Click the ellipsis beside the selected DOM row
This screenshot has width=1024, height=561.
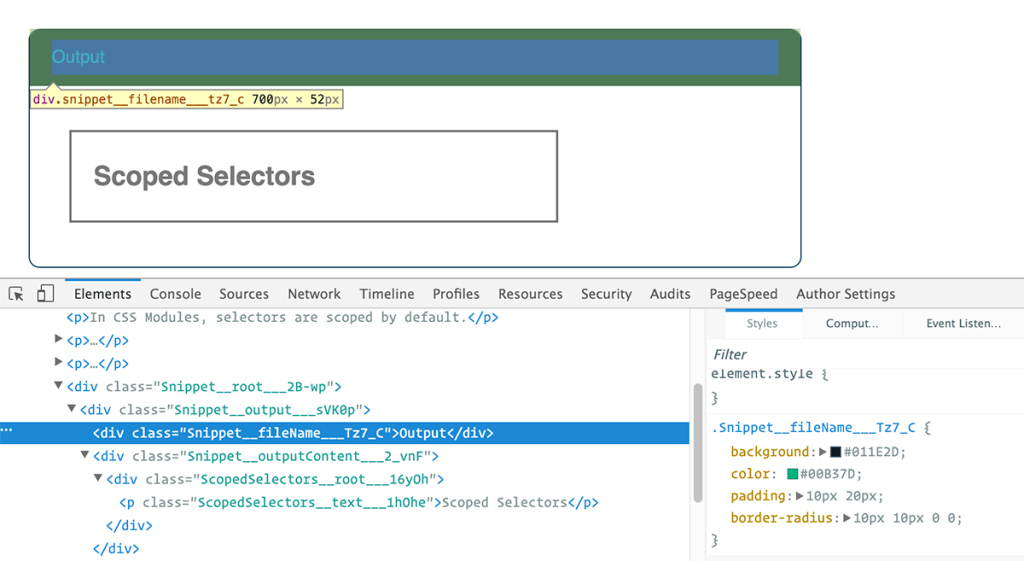[7, 432]
